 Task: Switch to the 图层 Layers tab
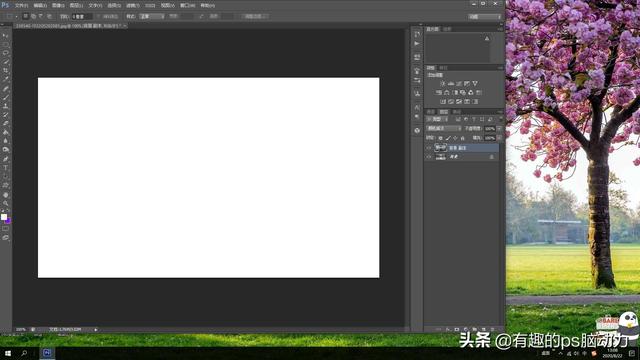tap(444, 111)
